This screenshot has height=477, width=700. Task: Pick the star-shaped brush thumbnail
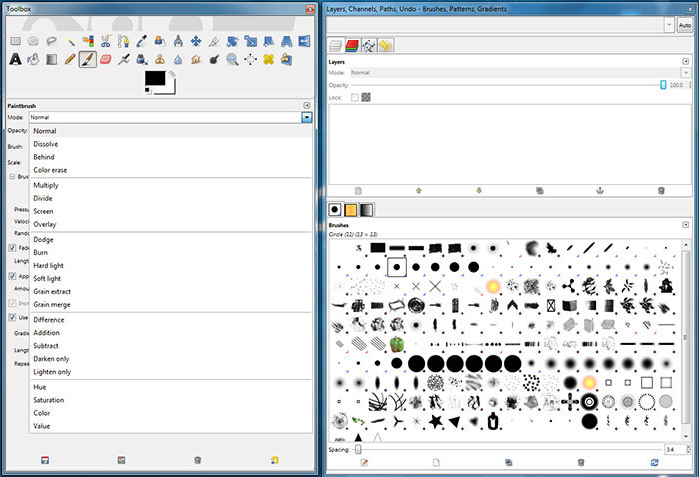pyautogui.click(x=435, y=421)
